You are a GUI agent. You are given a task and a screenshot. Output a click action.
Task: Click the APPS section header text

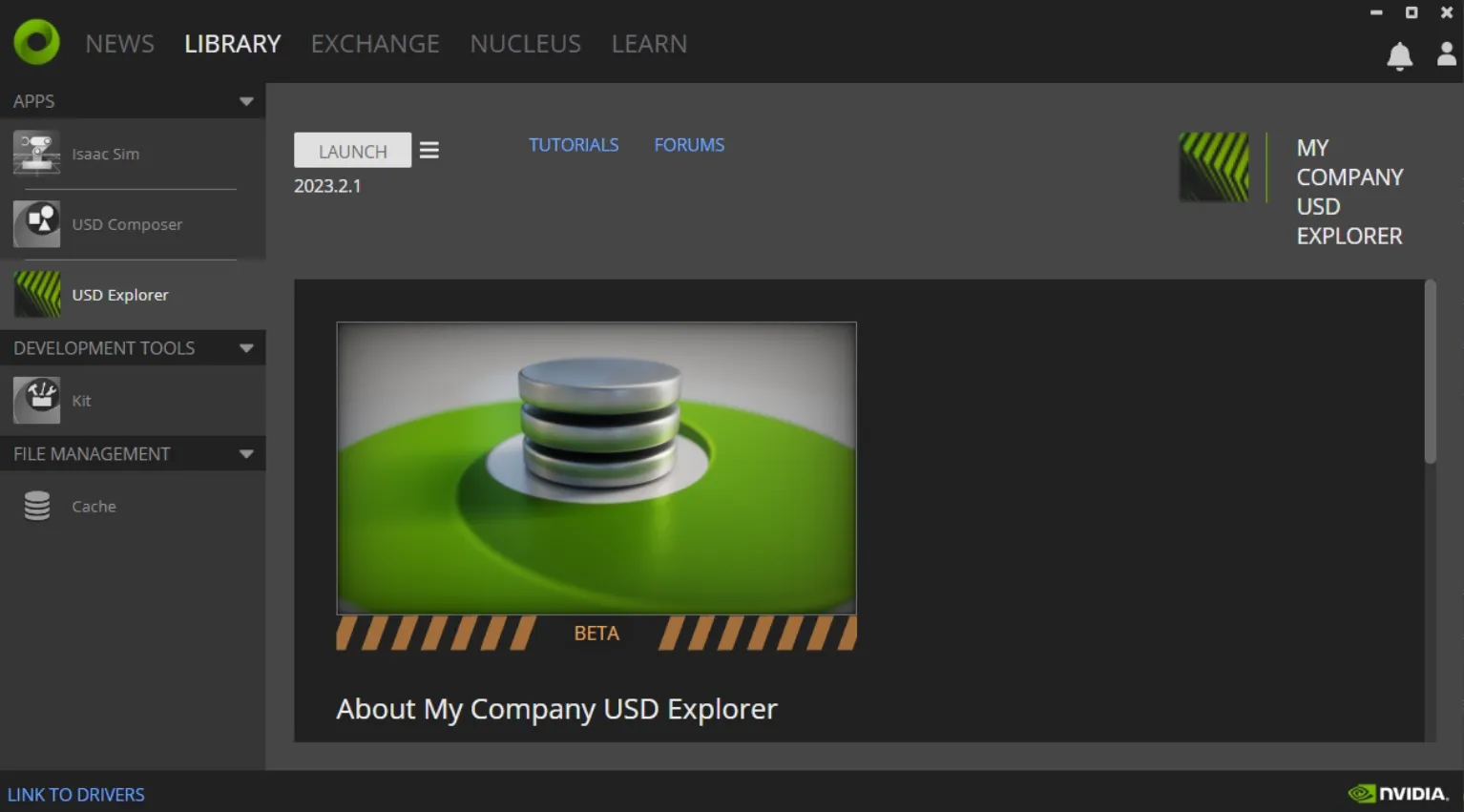tap(33, 101)
